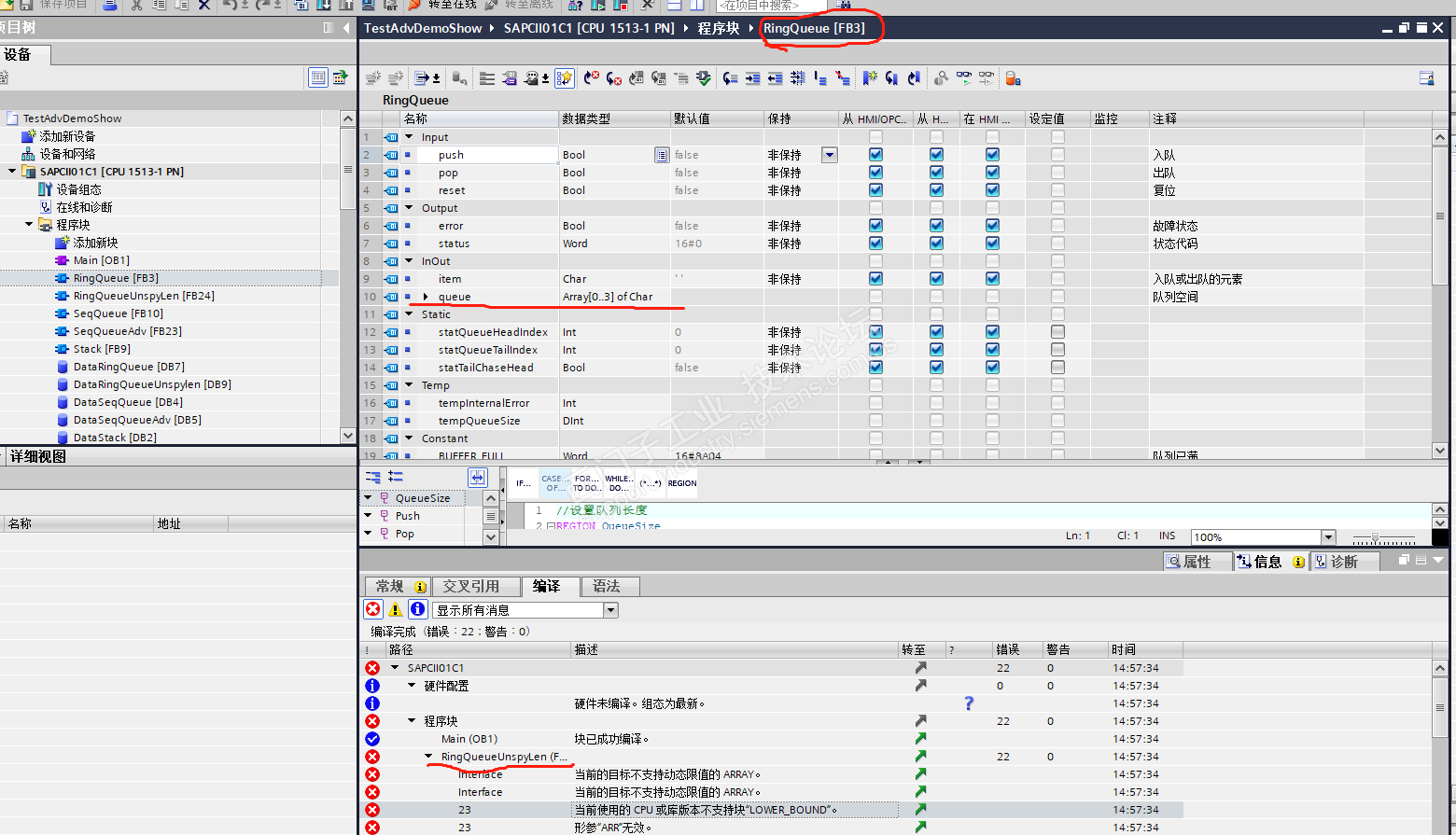Click the synchronize region overview icon
This screenshot has width=1456, height=835.
tap(477, 478)
